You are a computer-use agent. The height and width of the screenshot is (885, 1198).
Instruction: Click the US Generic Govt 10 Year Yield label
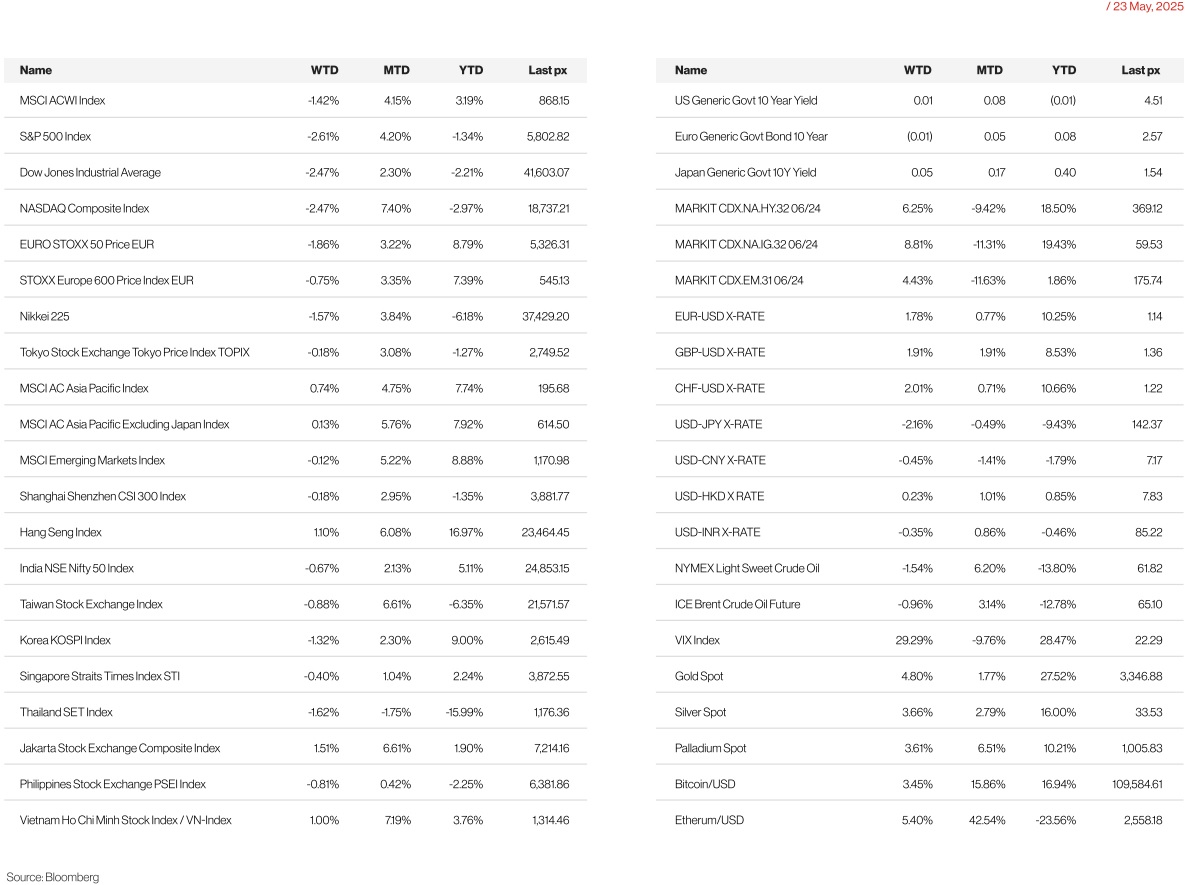point(746,101)
